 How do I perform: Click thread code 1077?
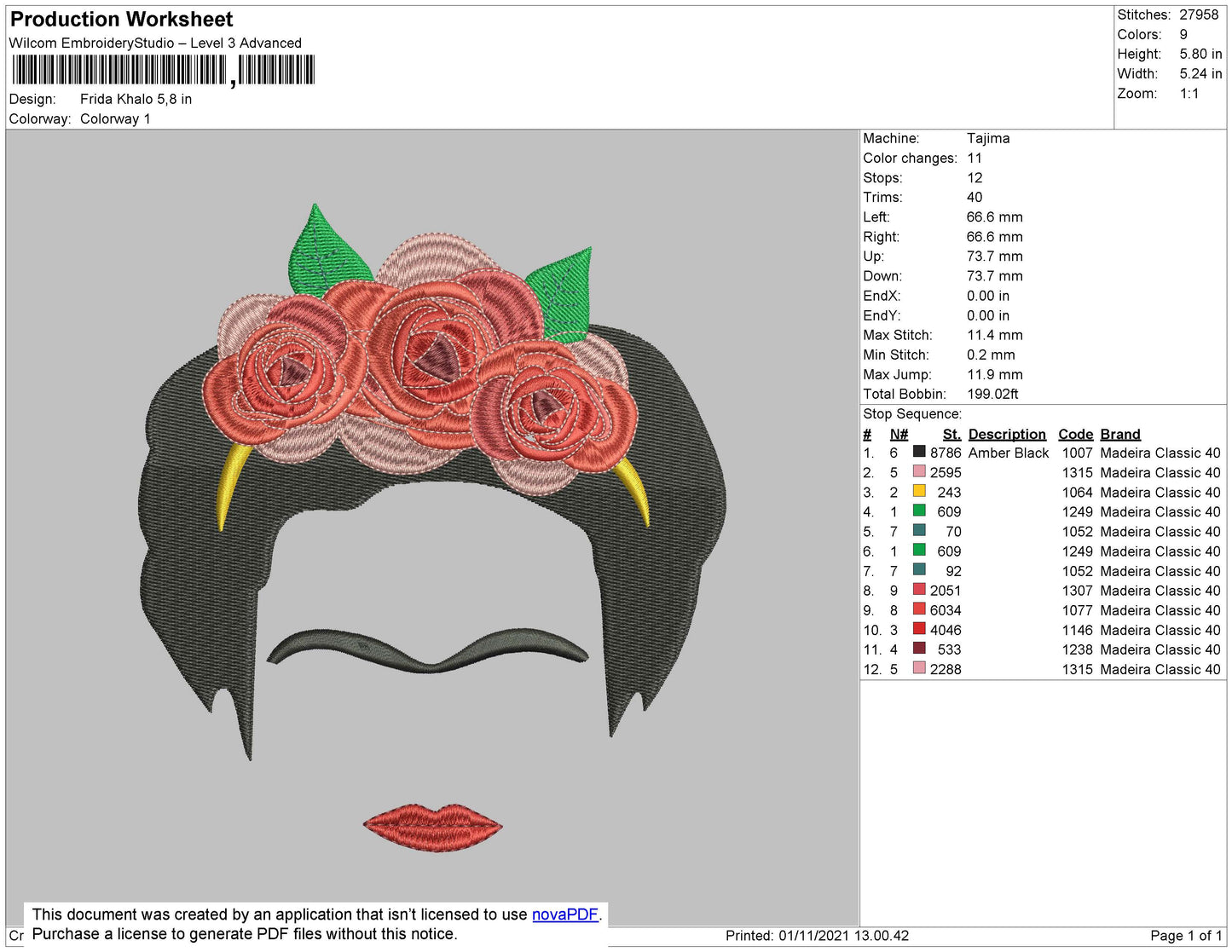coord(1077,610)
